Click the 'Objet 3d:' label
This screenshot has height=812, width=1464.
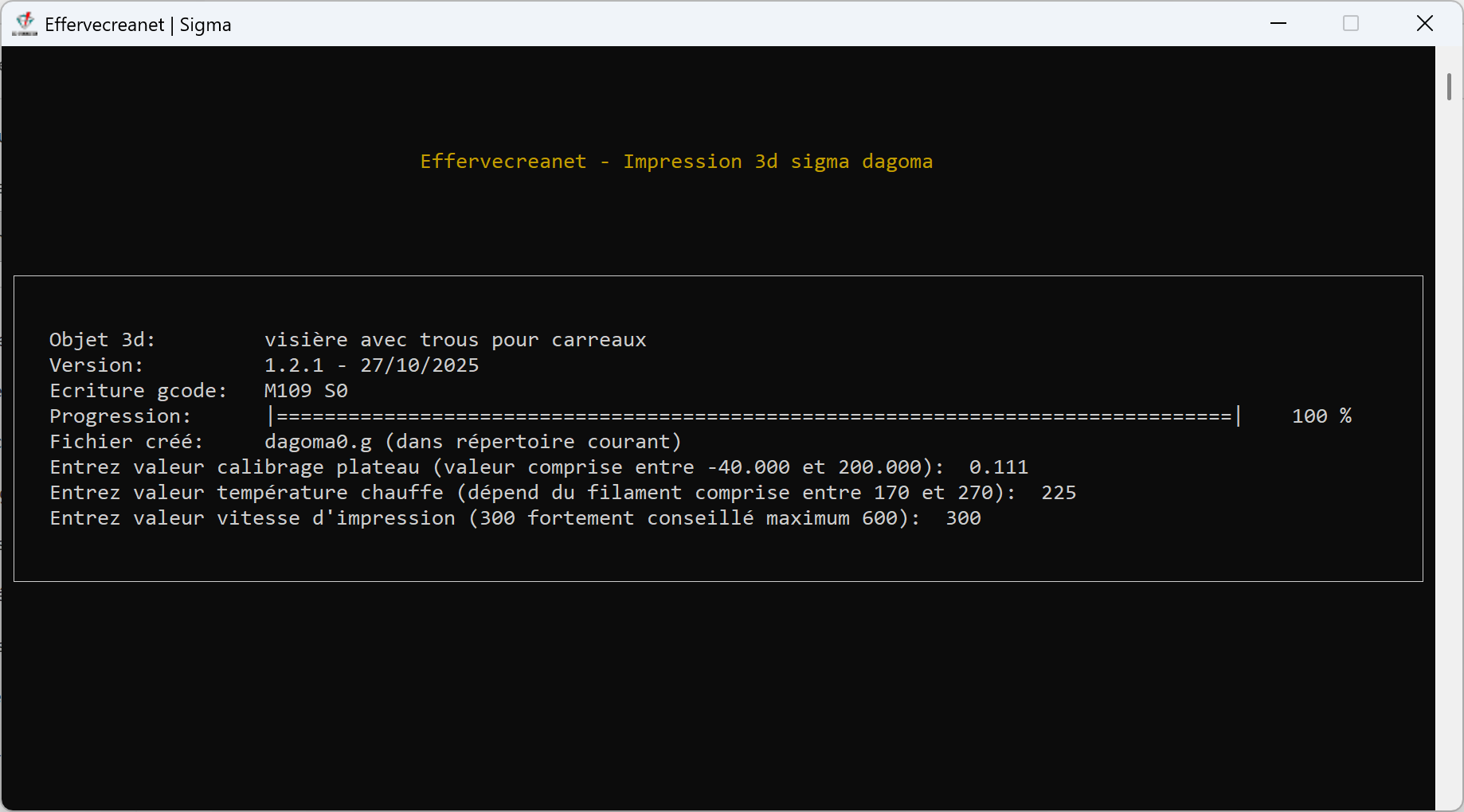[x=102, y=340]
